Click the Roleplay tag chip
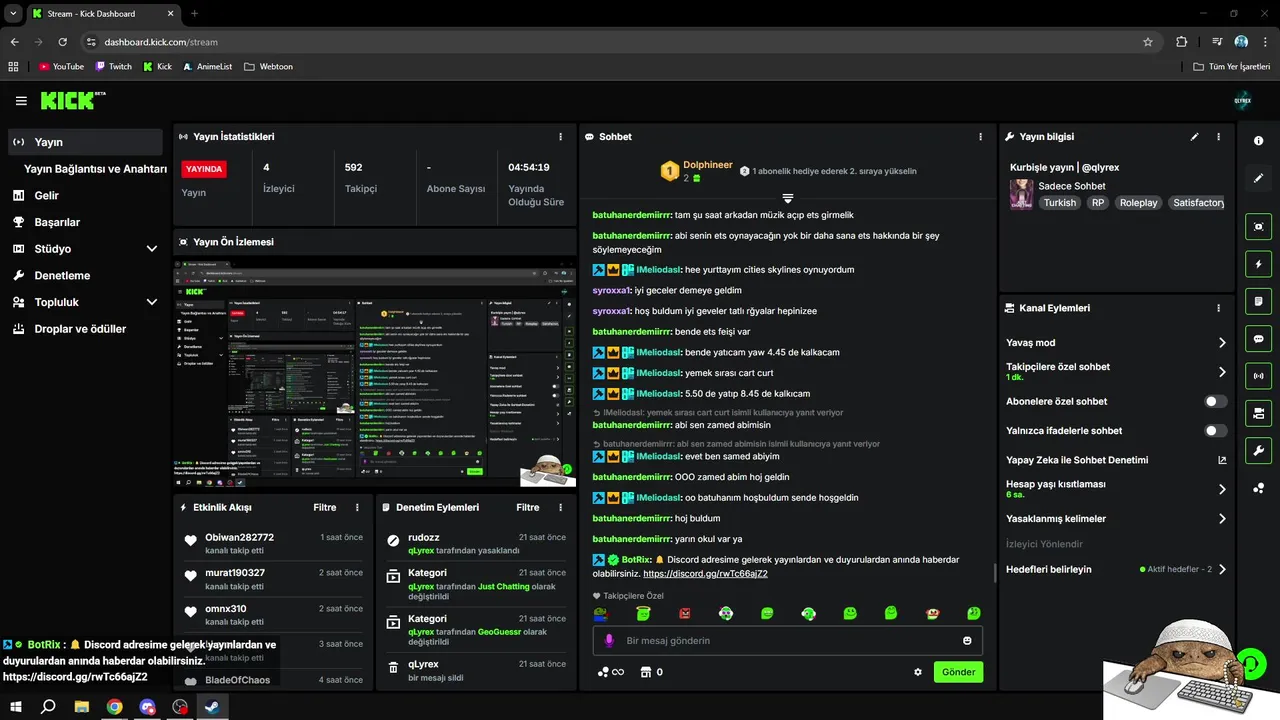The height and width of the screenshot is (720, 1280). (x=1138, y=203)
